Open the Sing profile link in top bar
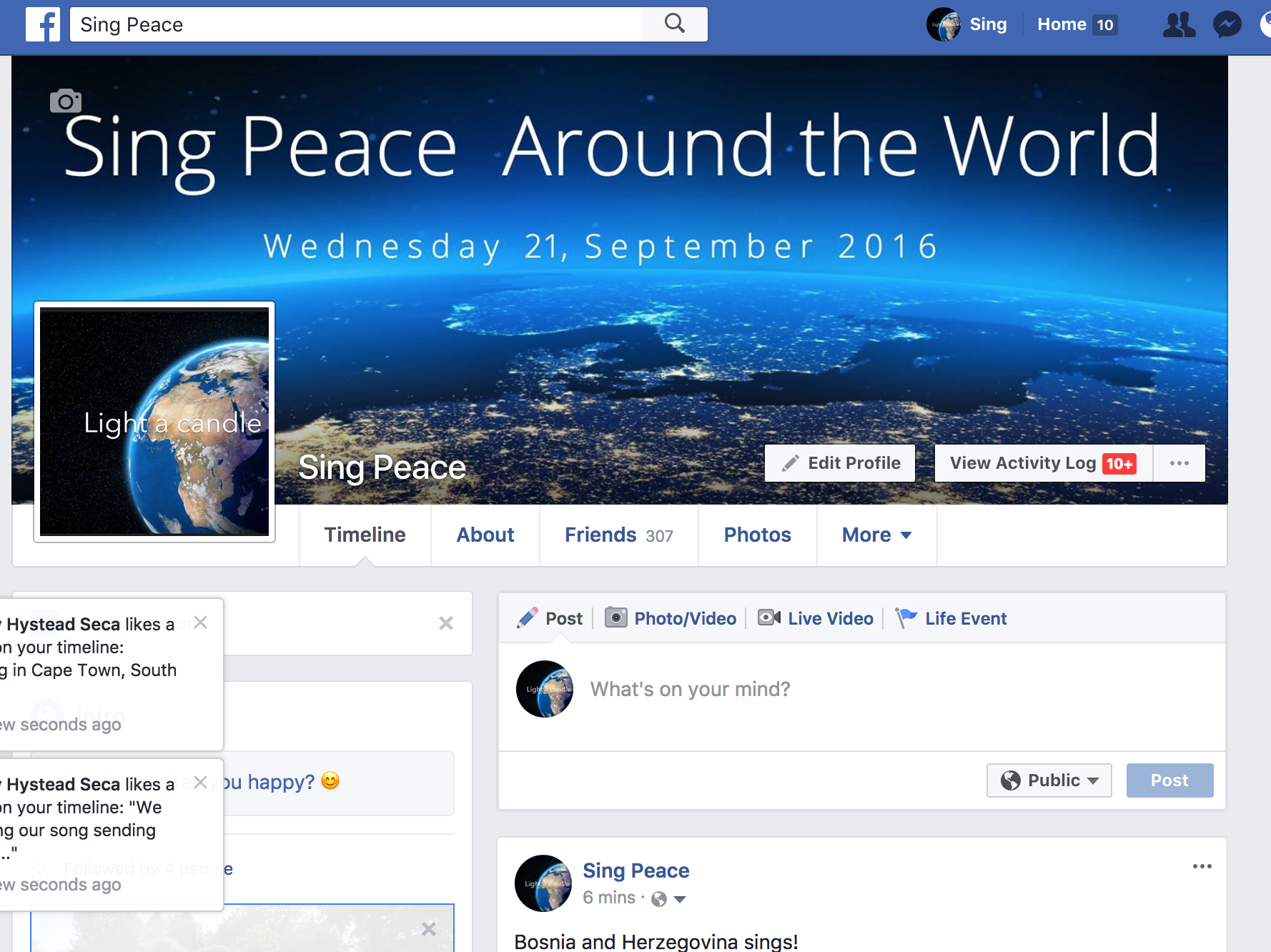 click(988, 25)
